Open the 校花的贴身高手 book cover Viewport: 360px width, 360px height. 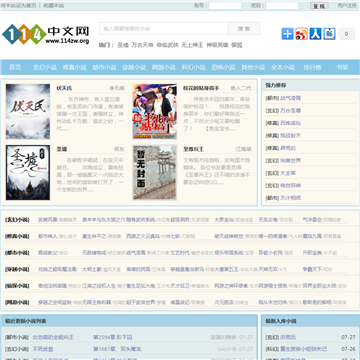155,112
